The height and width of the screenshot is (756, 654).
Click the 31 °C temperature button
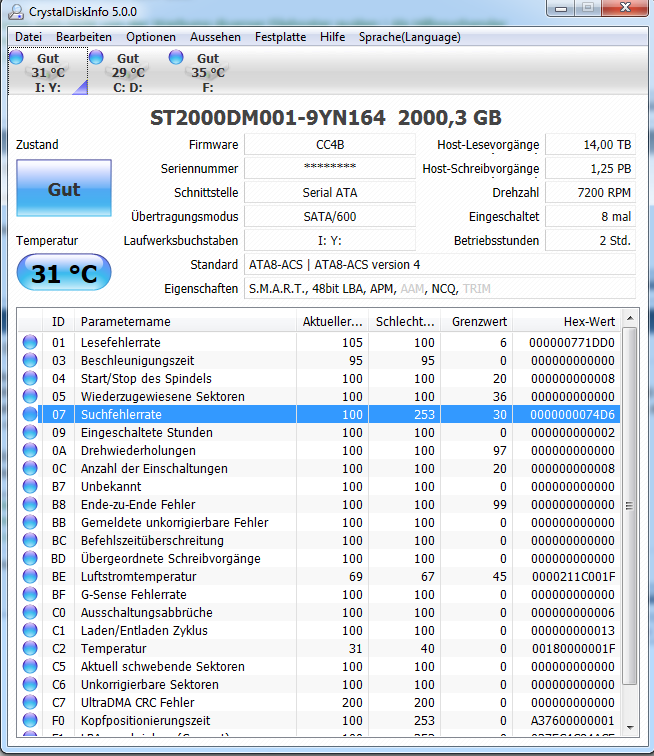click(x=64, y=272)
